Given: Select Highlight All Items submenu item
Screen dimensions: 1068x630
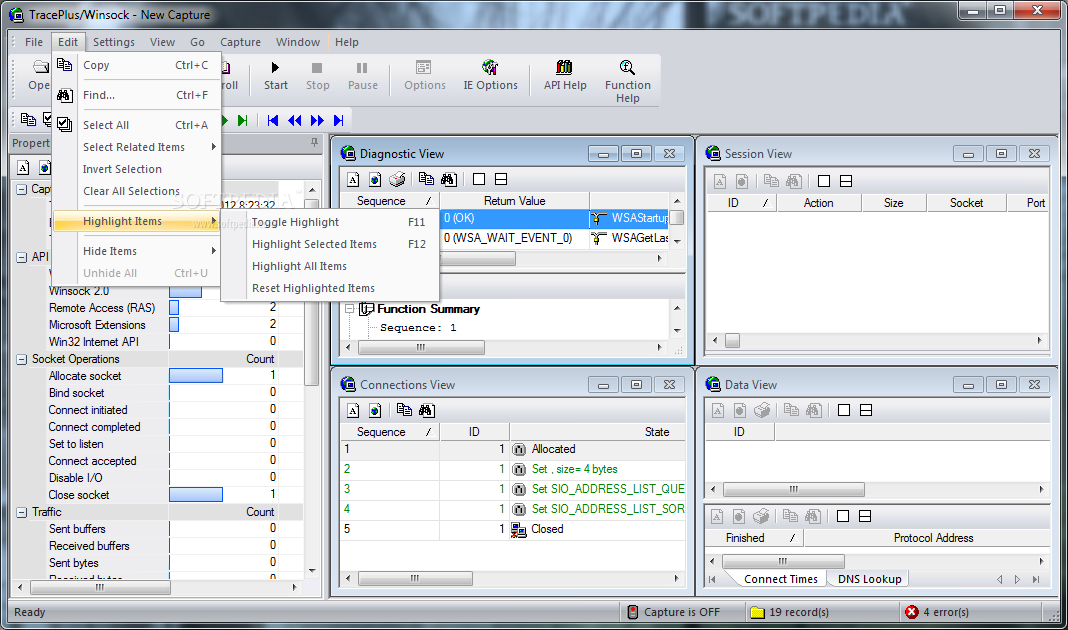Looking at the screenshot, I should click(x=330, y=266).
